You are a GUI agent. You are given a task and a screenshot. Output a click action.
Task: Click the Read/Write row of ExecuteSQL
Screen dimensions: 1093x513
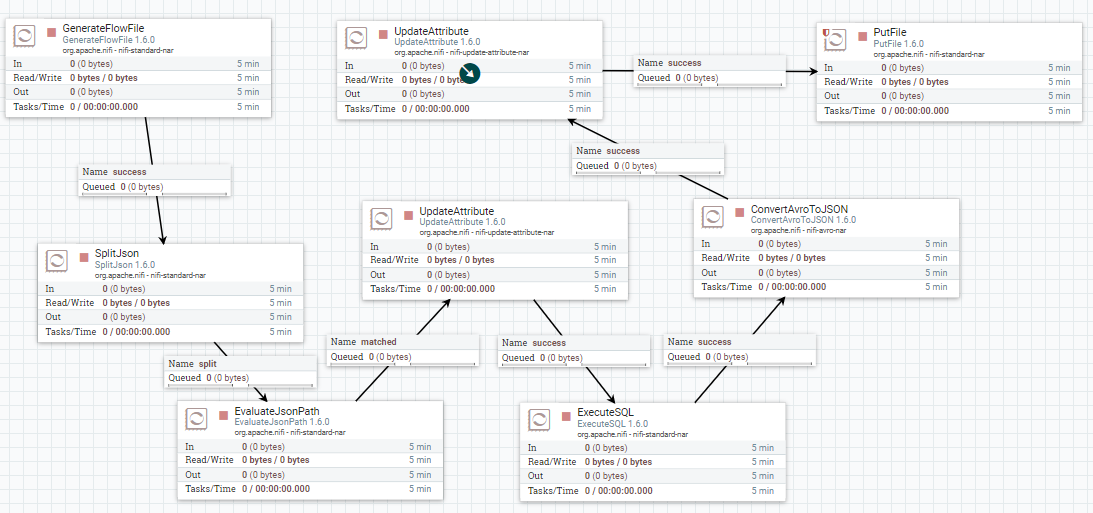651,462
